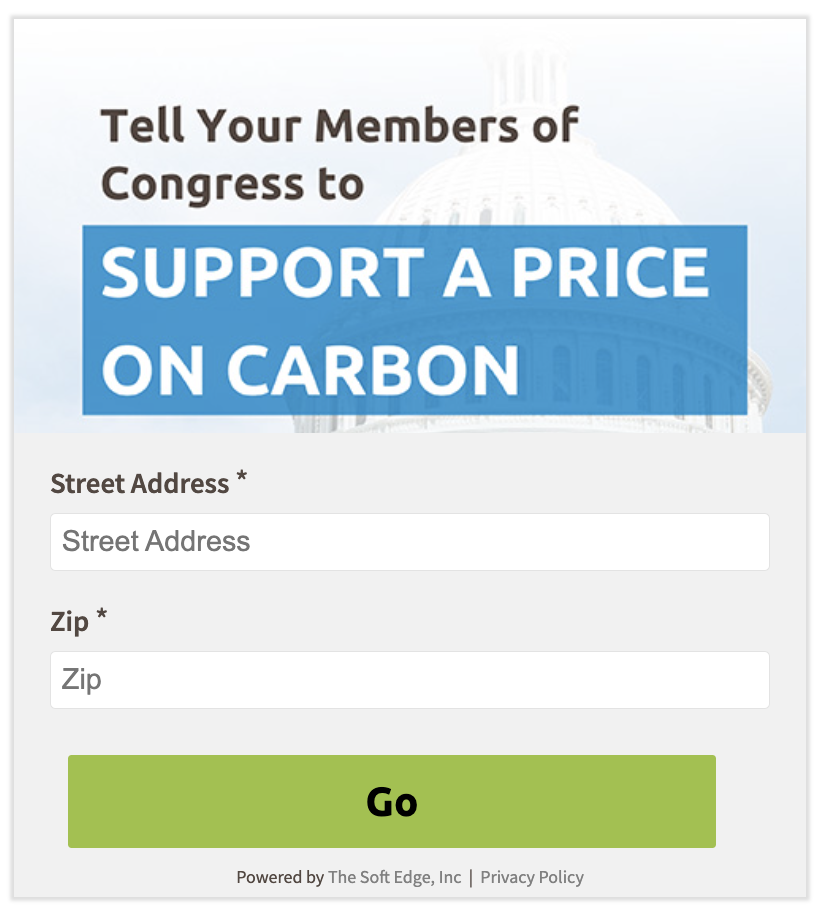Click the 'Powered by' footer text
Screen dimensions: 820x912
280,877
